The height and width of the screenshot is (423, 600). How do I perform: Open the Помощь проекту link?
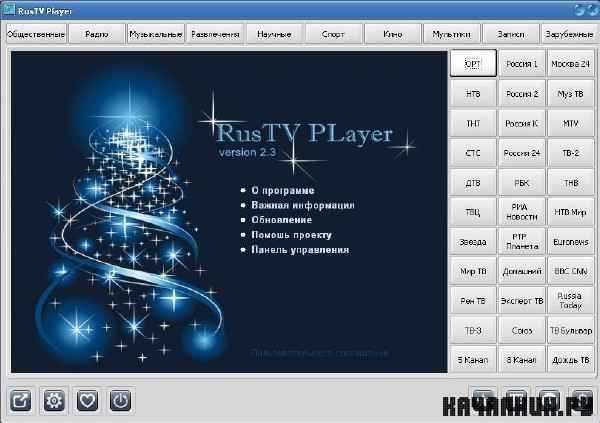pos(291,235)
